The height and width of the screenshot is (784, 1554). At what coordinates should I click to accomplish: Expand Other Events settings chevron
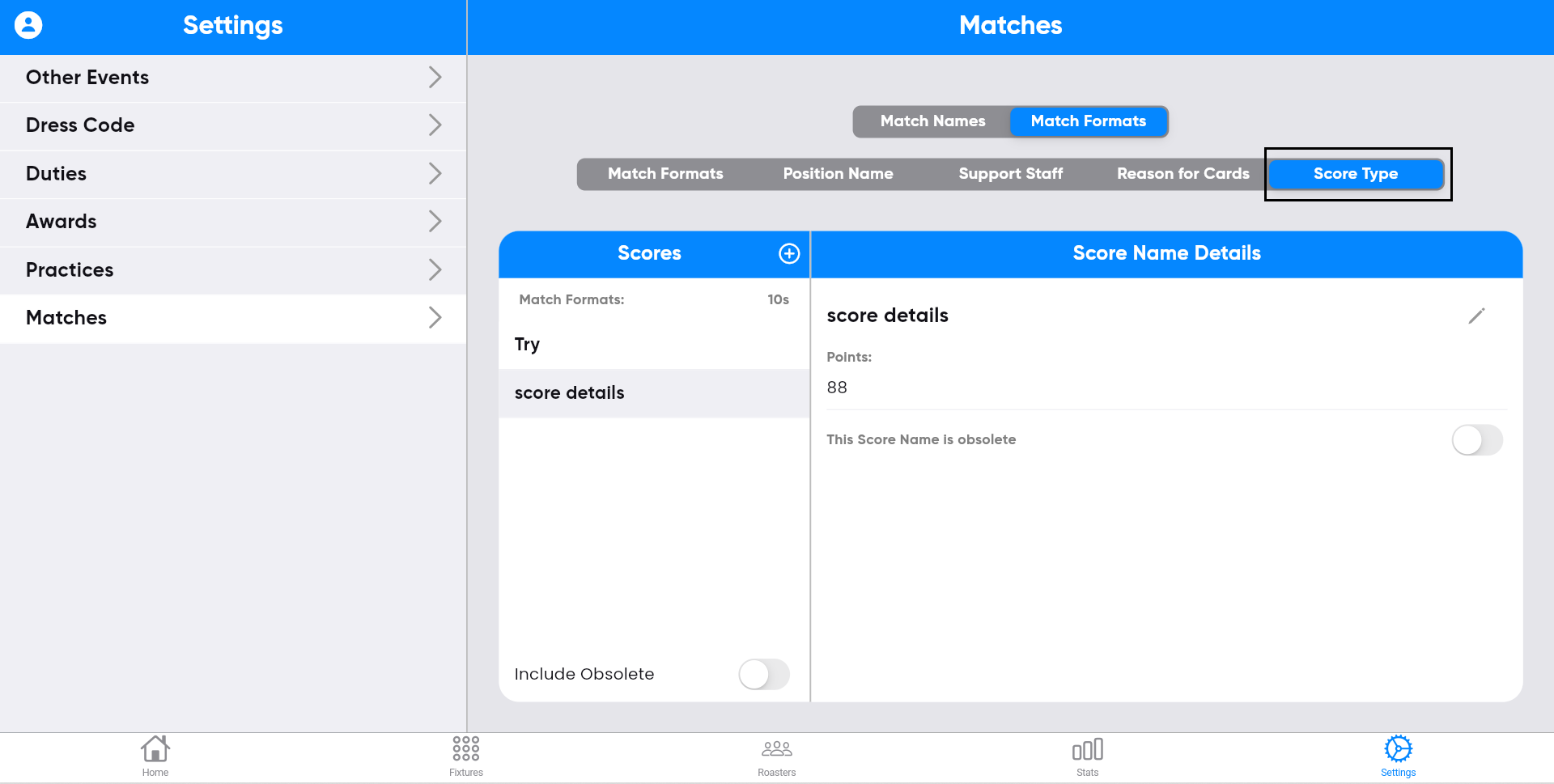coord(435,78)
